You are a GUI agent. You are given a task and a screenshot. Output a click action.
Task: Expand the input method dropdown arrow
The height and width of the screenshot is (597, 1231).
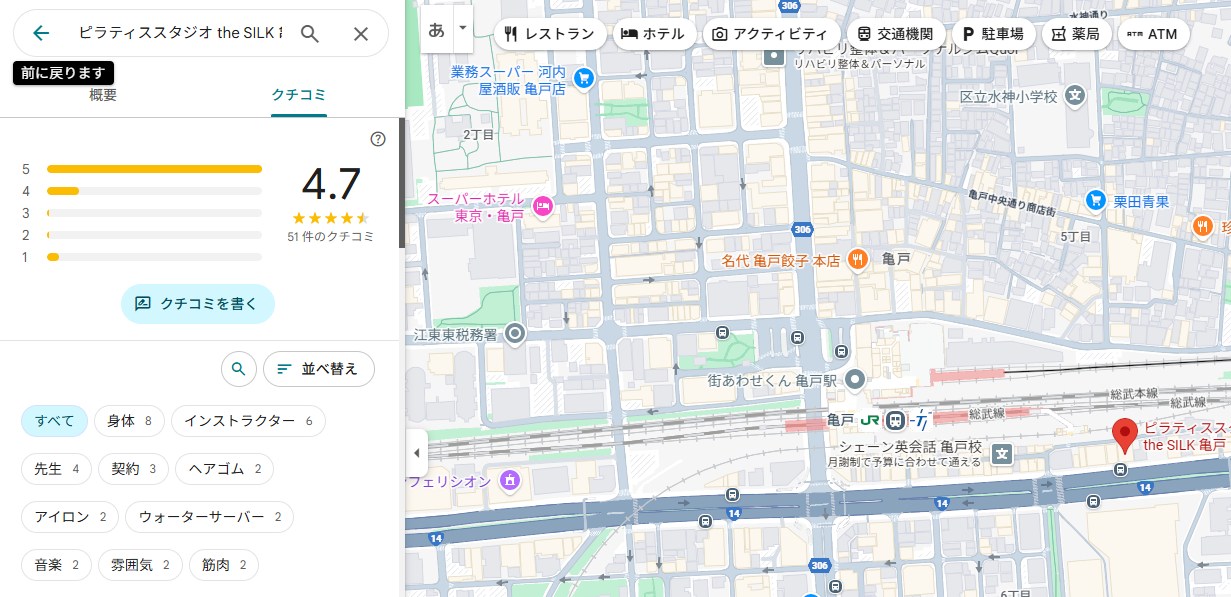tap(462, 28)
